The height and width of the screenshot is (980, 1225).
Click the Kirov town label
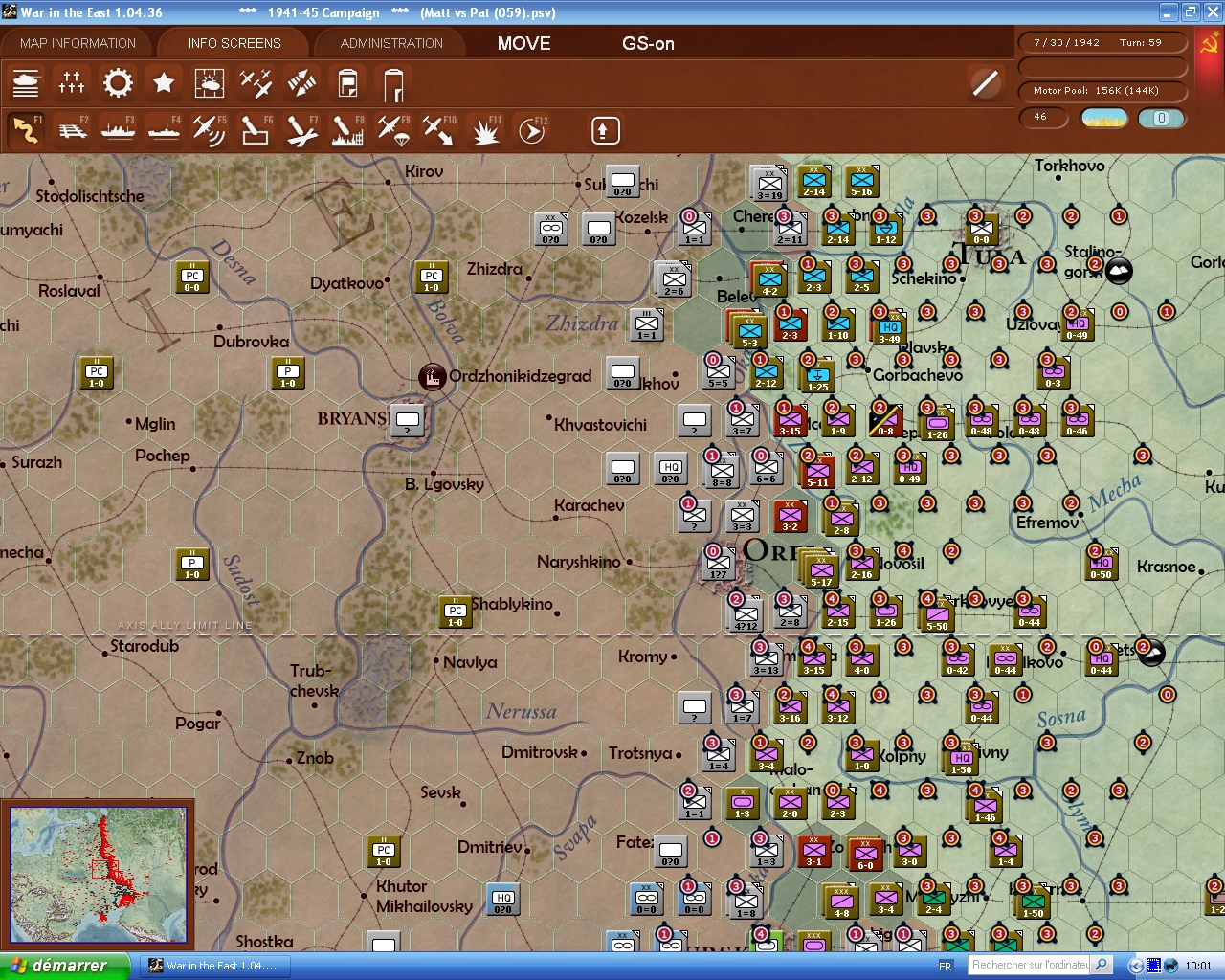pos(424,171)
